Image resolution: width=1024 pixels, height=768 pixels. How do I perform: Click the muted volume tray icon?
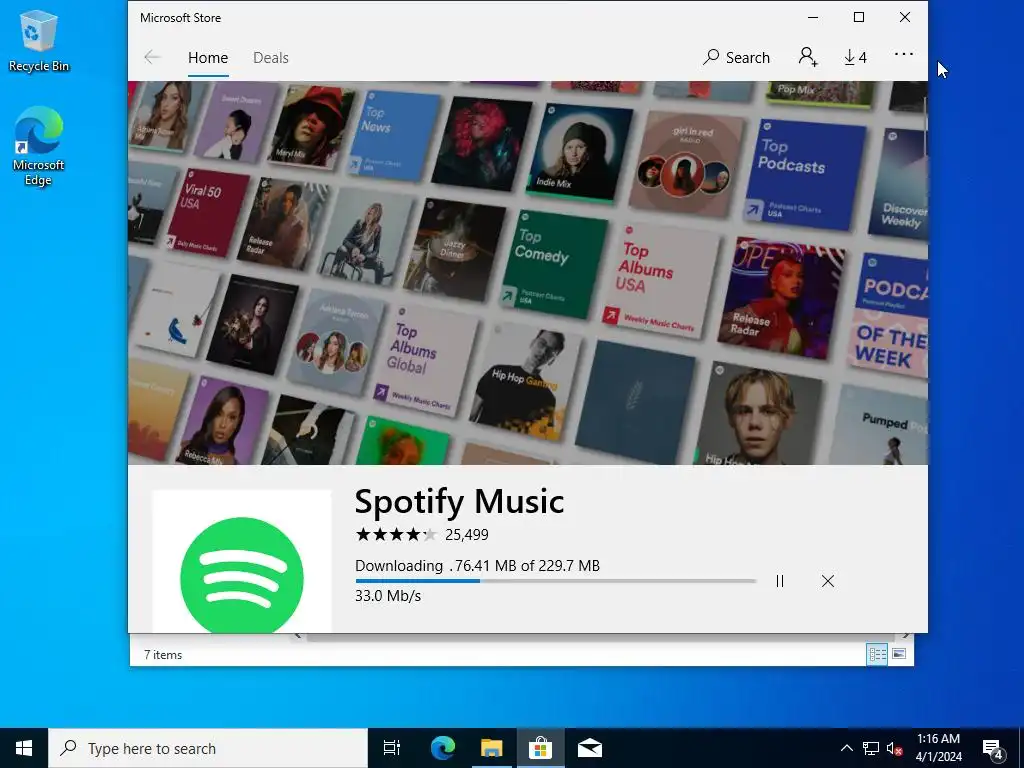click(x=894, y=748)
